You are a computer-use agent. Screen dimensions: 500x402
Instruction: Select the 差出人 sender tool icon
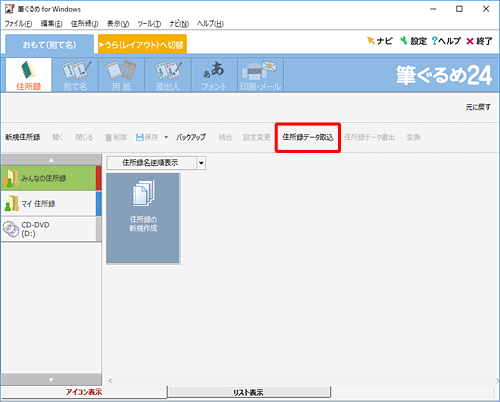168,75
